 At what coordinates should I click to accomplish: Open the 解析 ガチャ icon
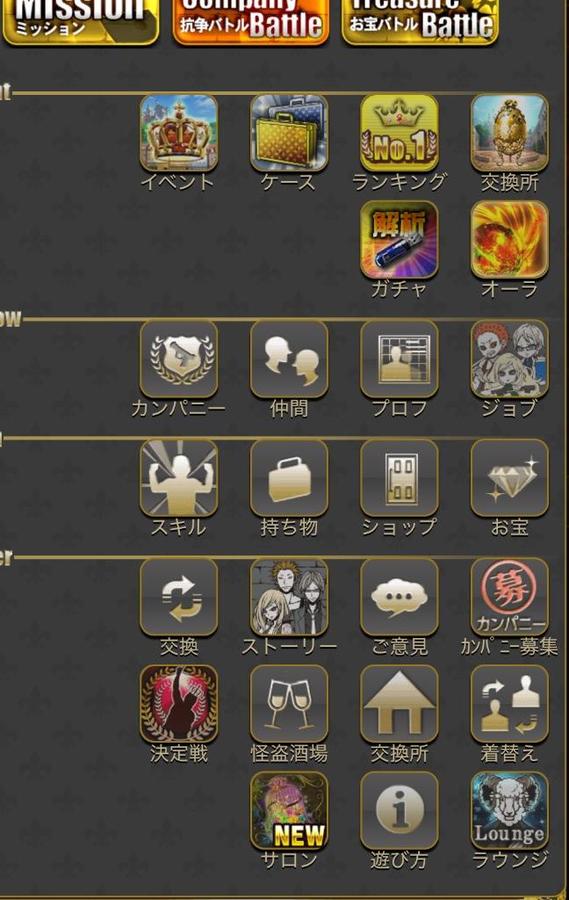pos(399,240)
